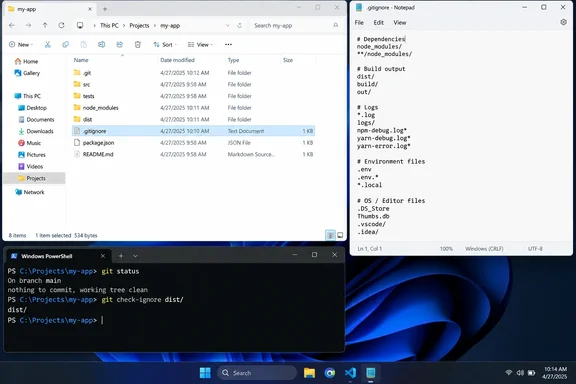This screenshot has width=576, height=384.
Task: Go up one folder level in Explorer
Action: (45, 25)
